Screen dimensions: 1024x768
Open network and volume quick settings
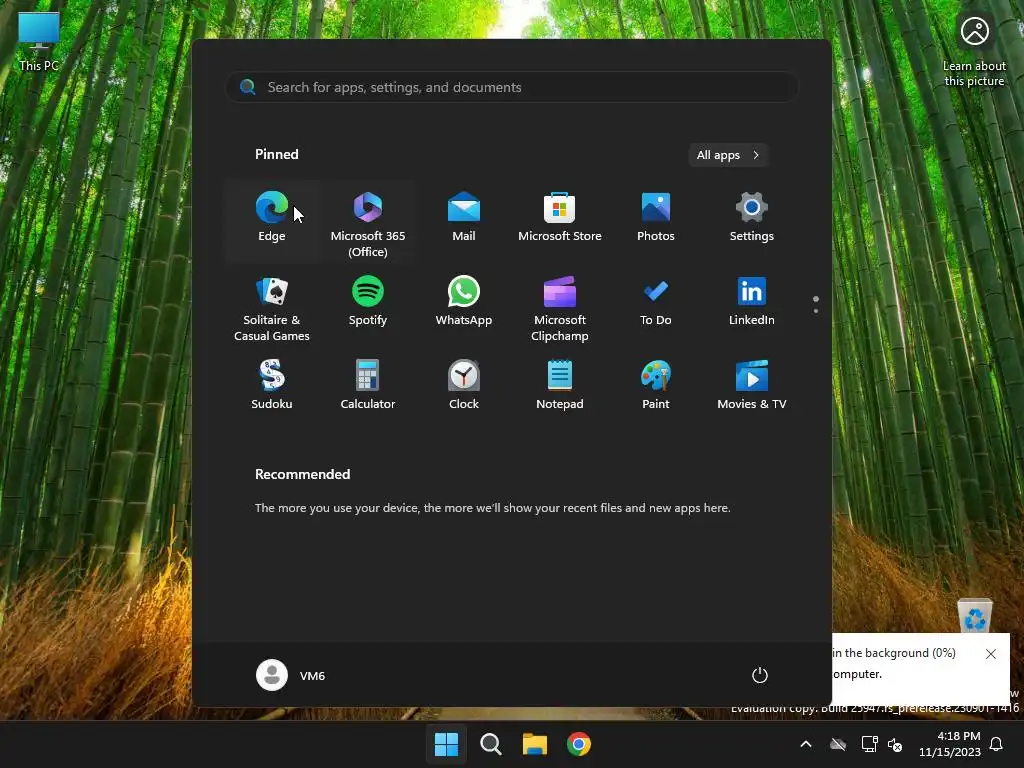point(882,744)
